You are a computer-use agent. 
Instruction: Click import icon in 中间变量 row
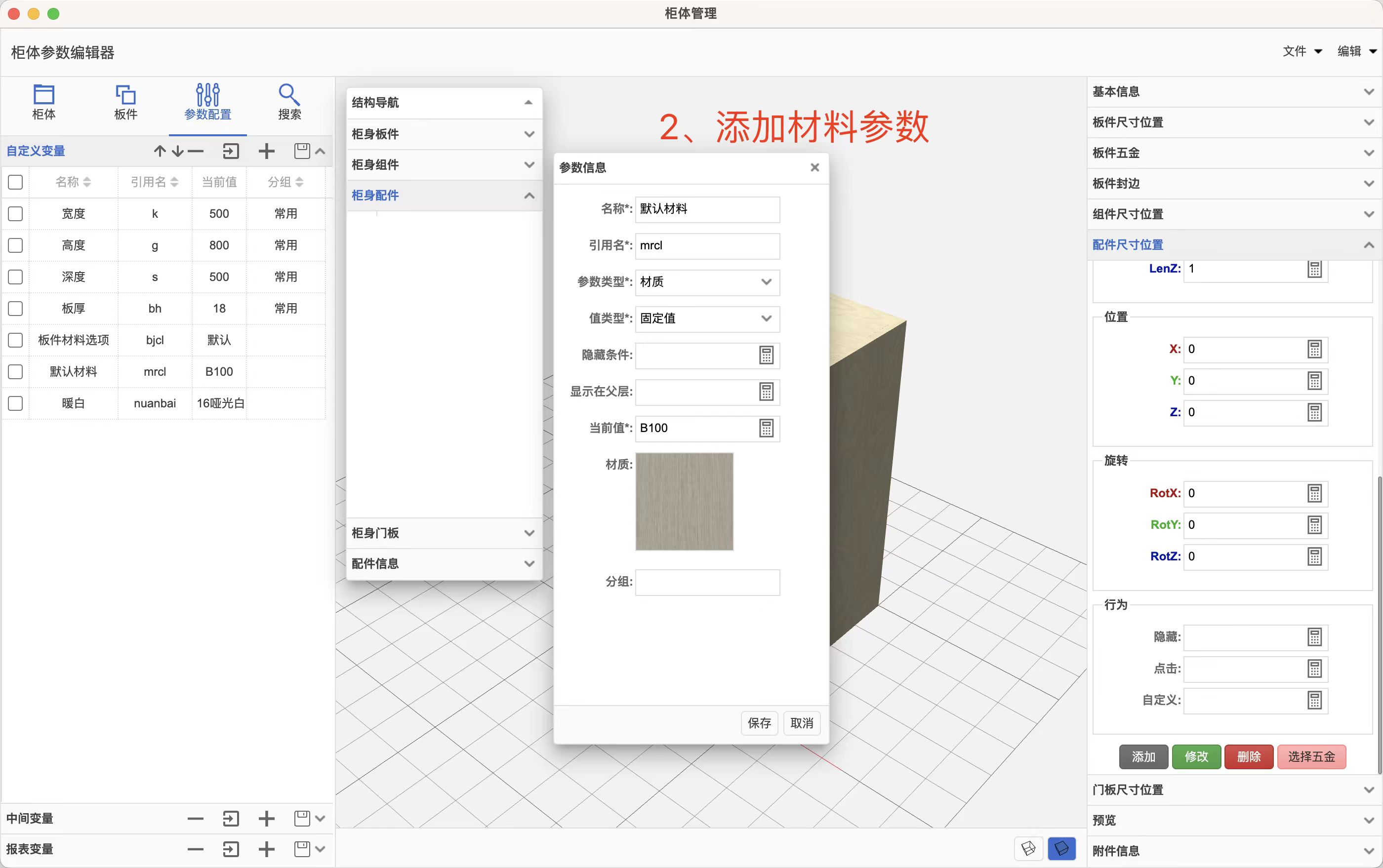click(x=230, y=818)
